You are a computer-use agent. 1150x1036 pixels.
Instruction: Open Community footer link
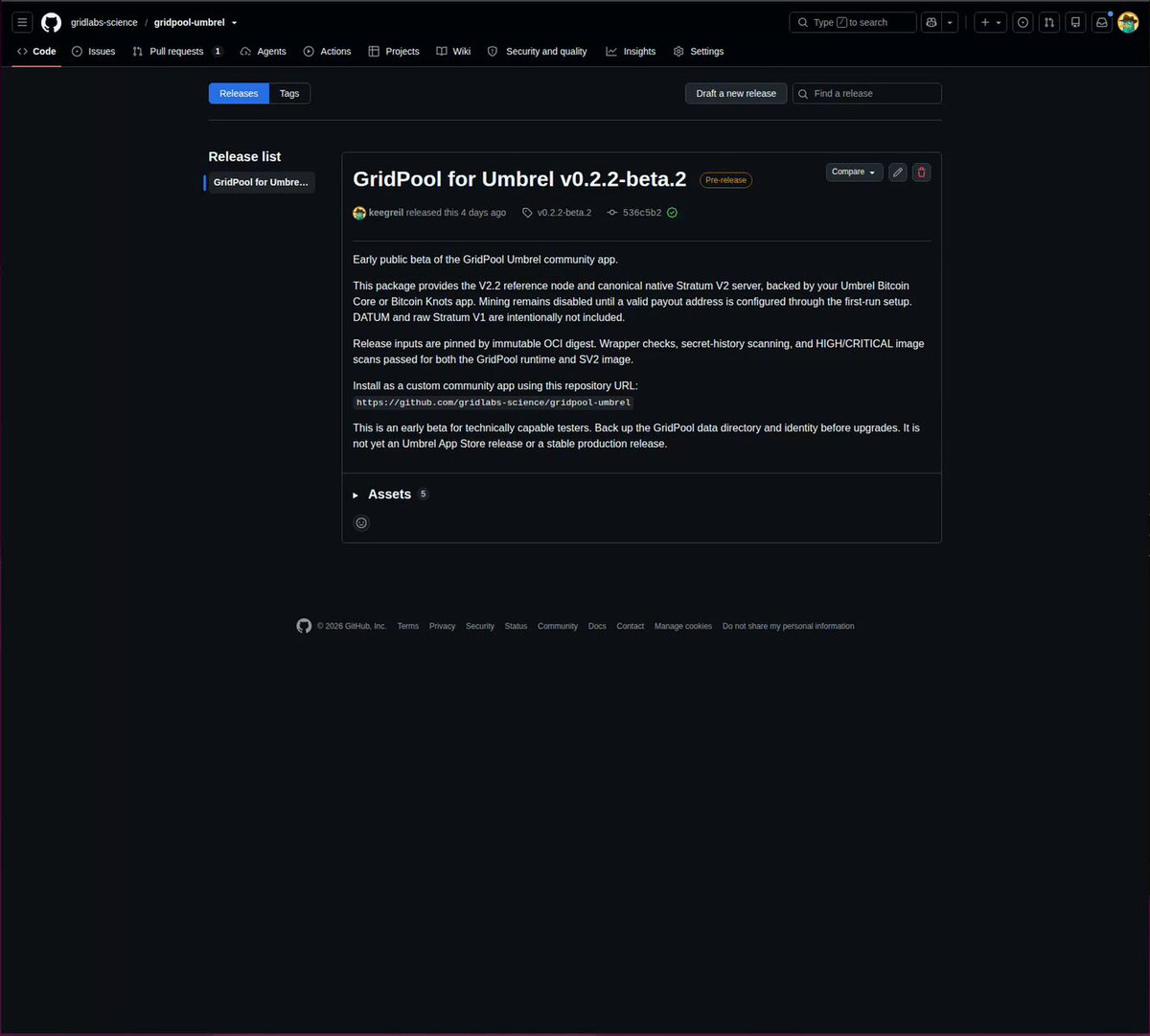558,626
